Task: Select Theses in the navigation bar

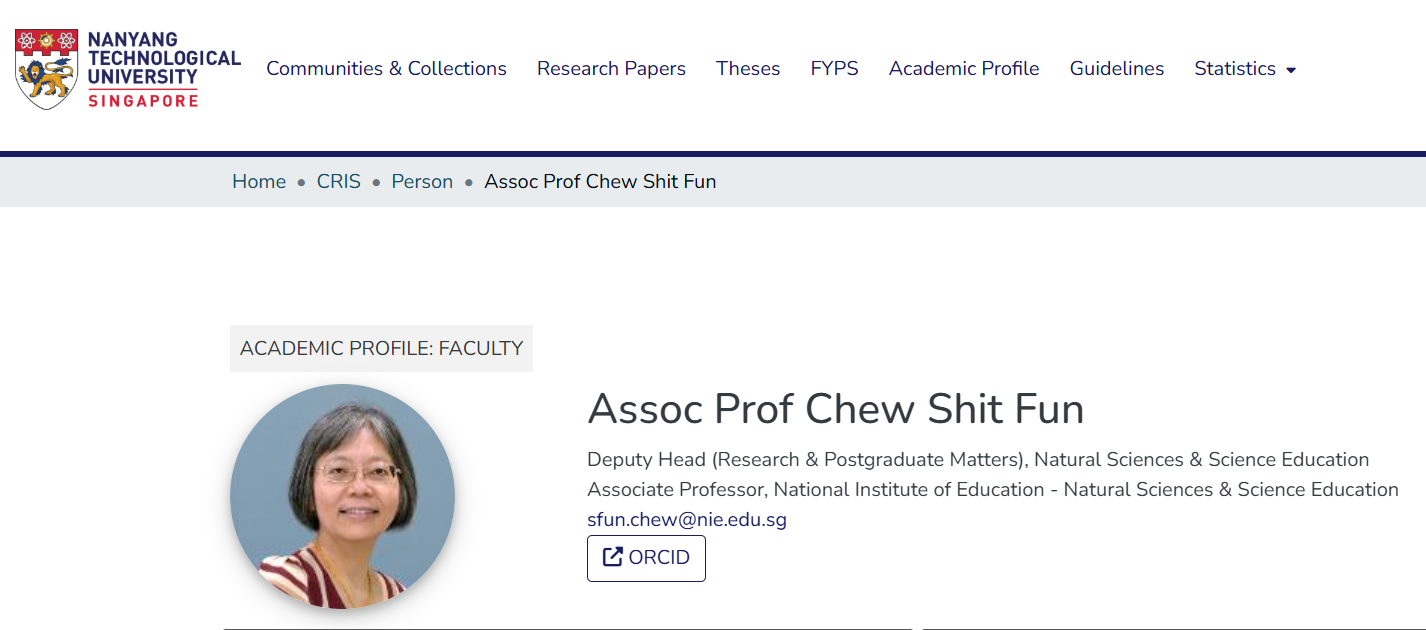Action: (x=748, y=69)
